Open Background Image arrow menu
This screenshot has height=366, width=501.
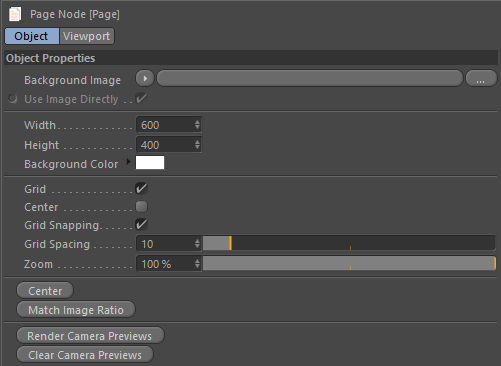pos(145,79)
